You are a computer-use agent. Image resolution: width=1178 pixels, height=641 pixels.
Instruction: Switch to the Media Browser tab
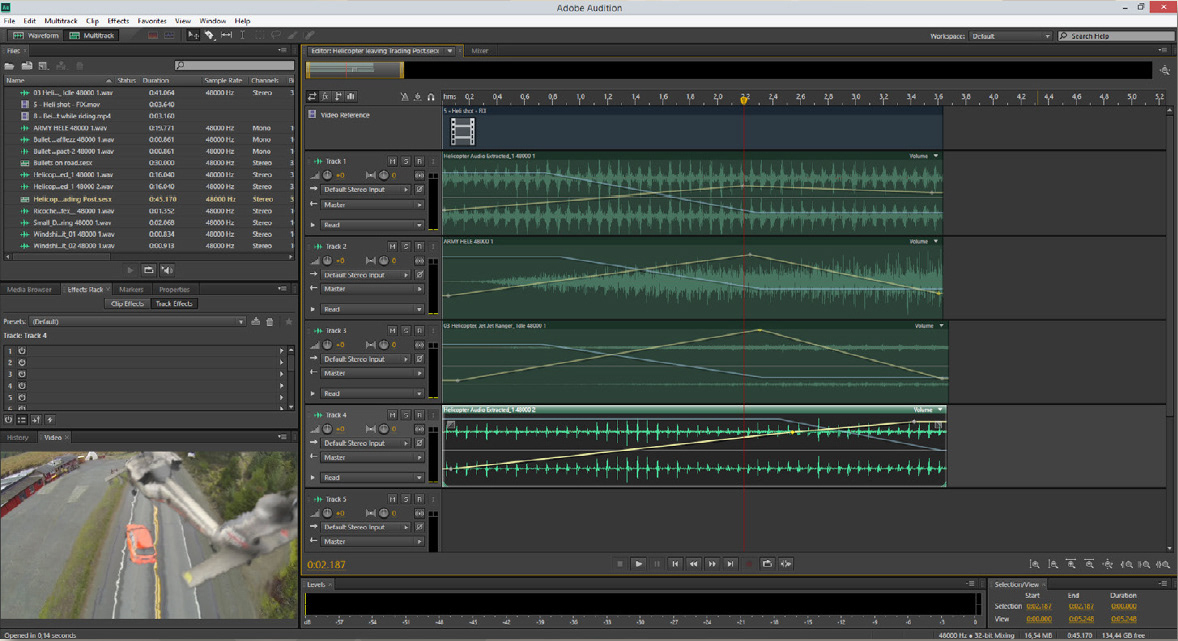coord(29,289)
